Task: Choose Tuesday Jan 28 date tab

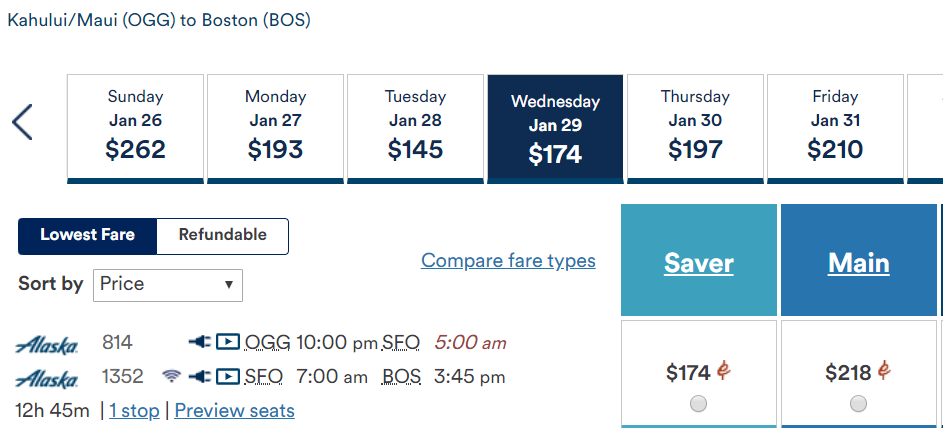Action: 416,129
